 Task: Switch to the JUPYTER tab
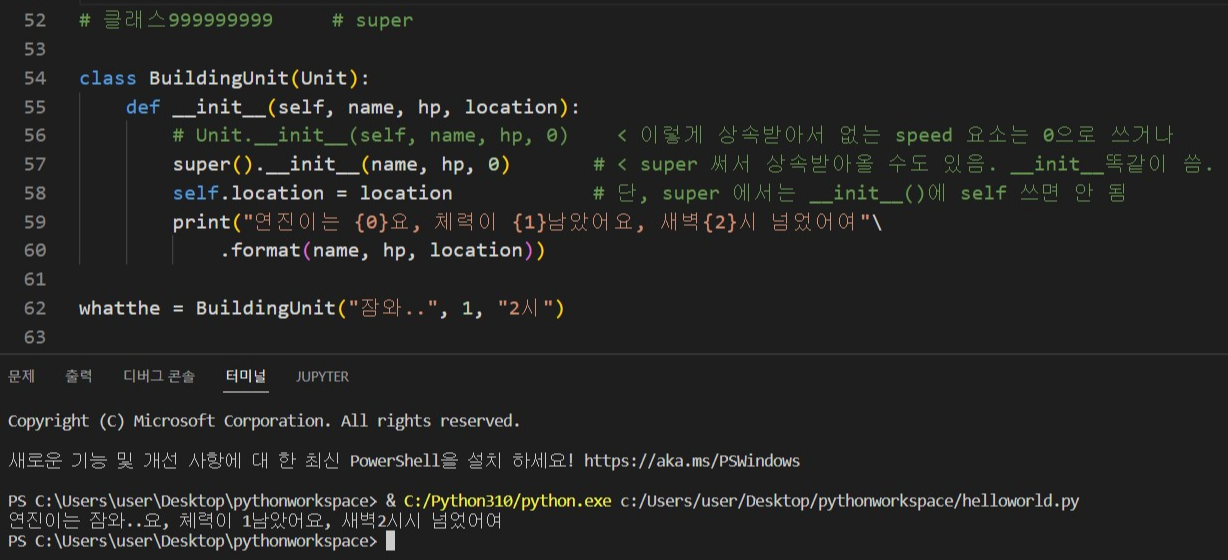pyautogui.click(x=323, y=377)
